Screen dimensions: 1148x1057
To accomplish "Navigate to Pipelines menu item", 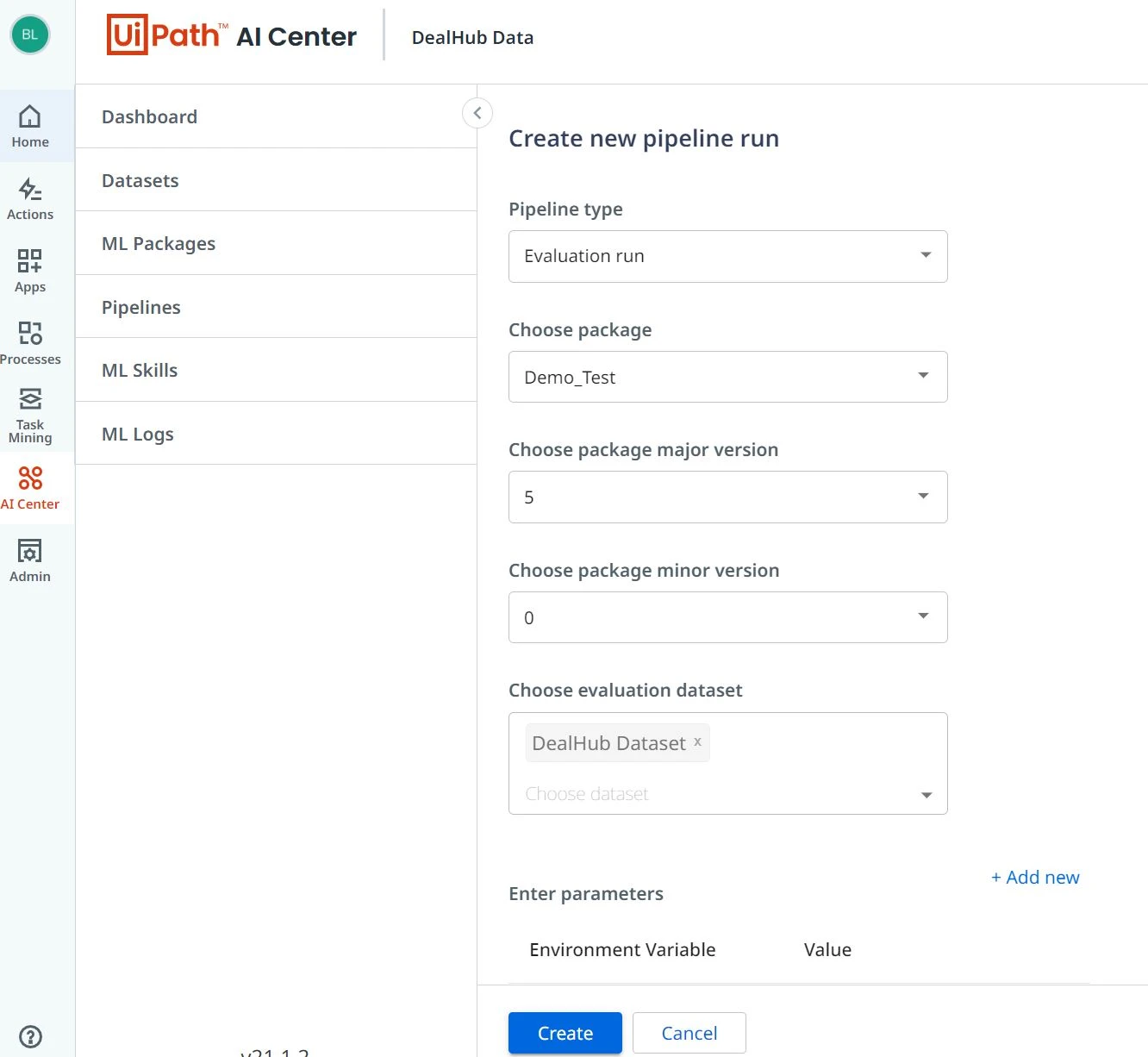I will click(276, 307).
